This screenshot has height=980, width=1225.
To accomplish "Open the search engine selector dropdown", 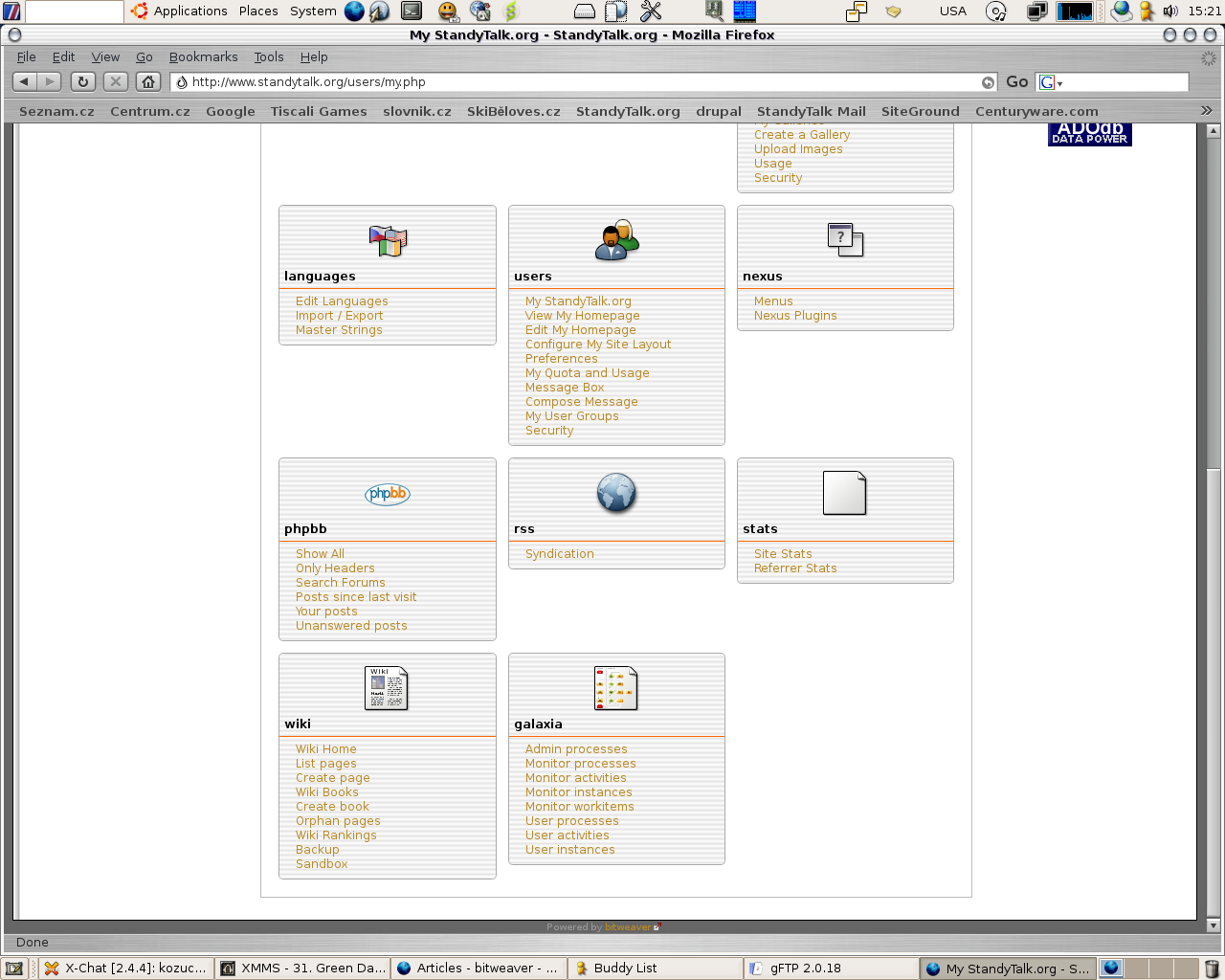I will coord(1051,82).
